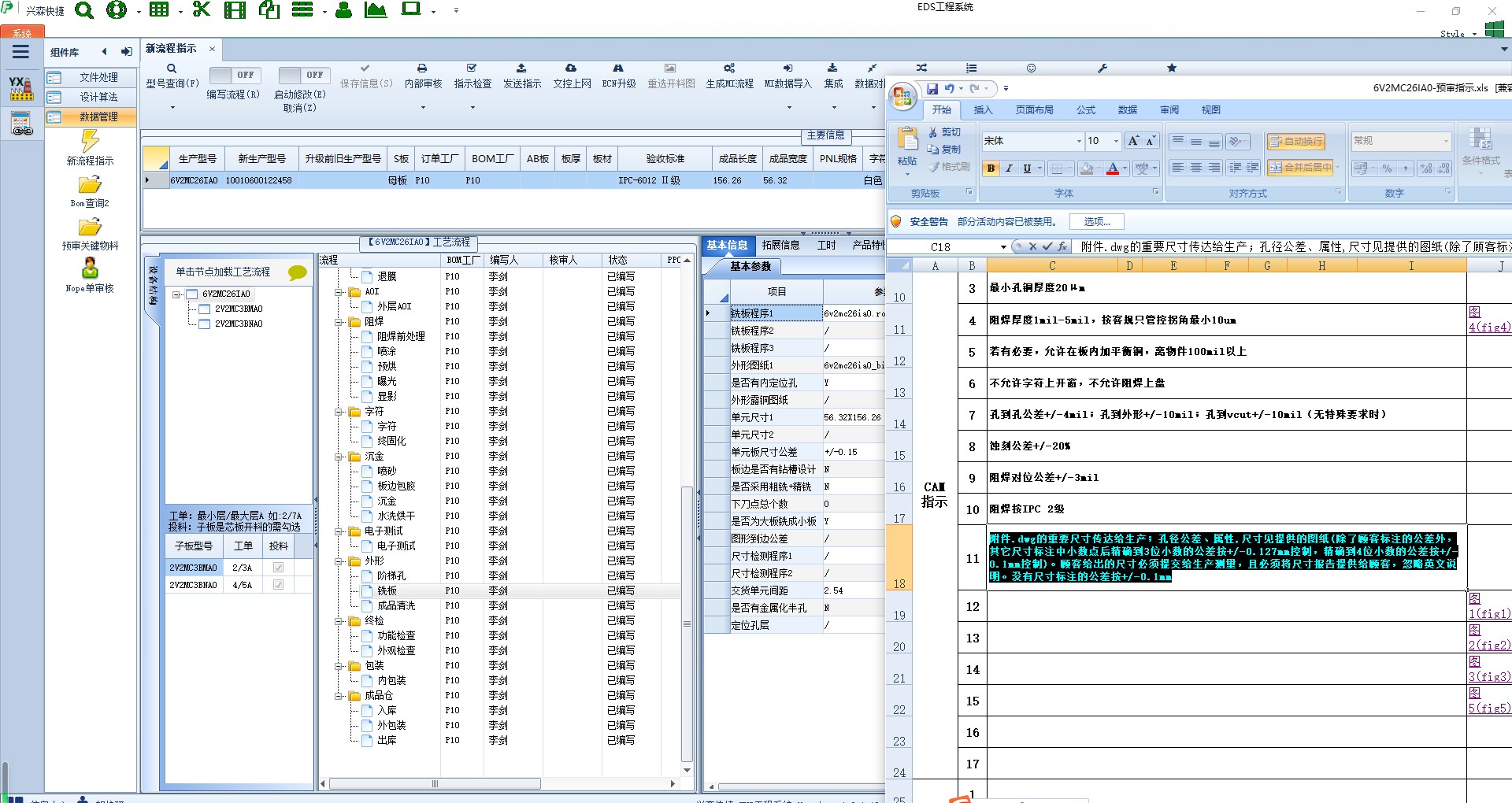Open Bom查询2 folder icon

[x=90, y=185]
